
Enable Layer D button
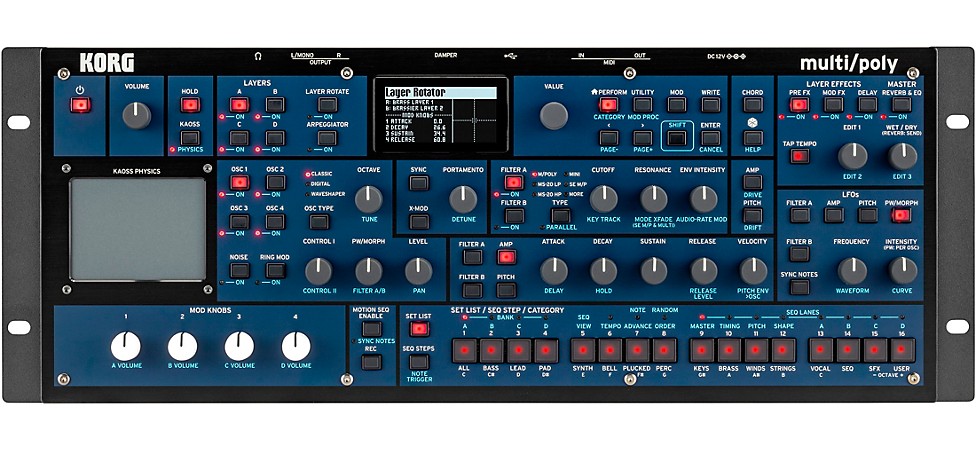point(275,138)
